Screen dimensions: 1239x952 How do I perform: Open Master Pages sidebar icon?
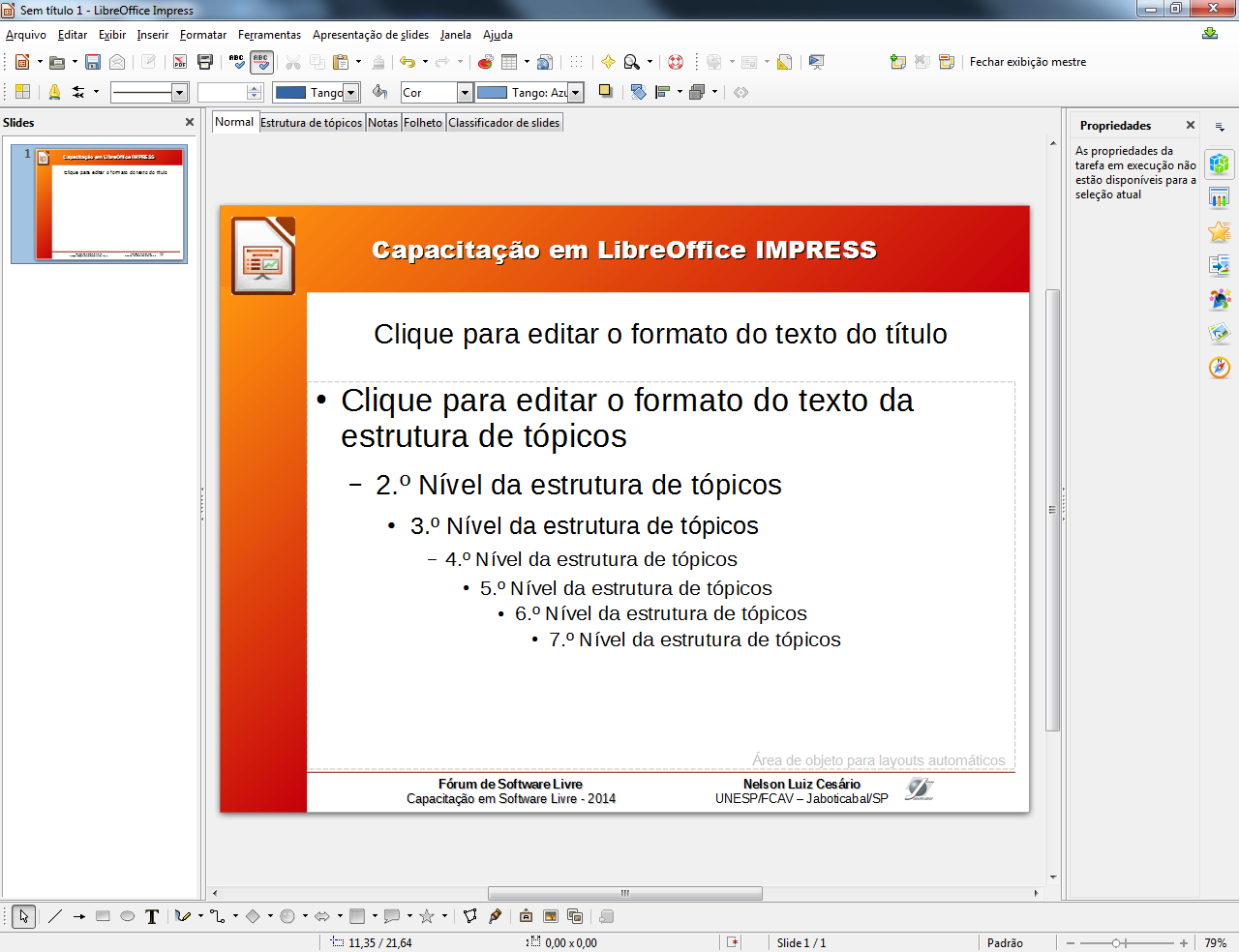pos(1220,197)
